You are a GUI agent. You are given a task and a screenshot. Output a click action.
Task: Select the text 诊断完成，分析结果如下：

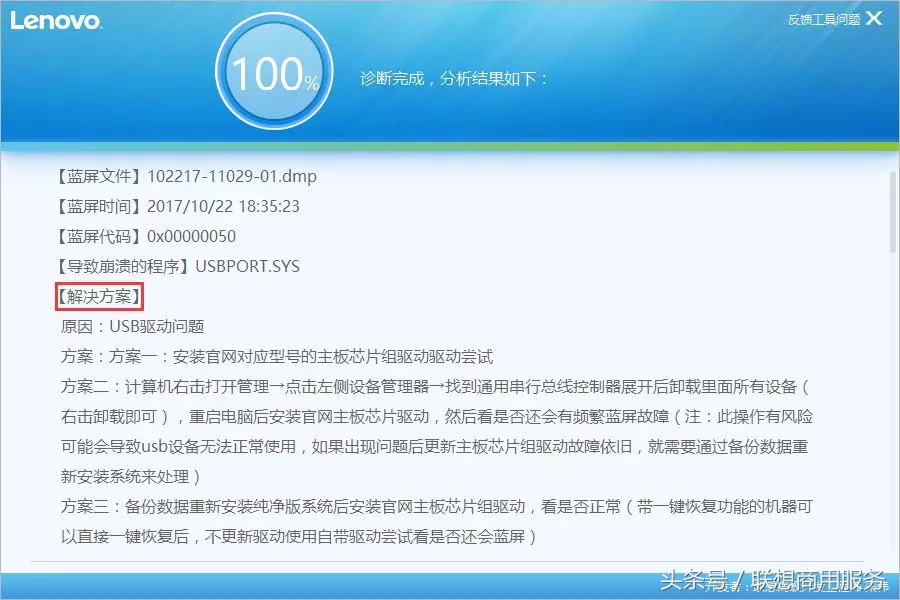[x=453, y=78]
